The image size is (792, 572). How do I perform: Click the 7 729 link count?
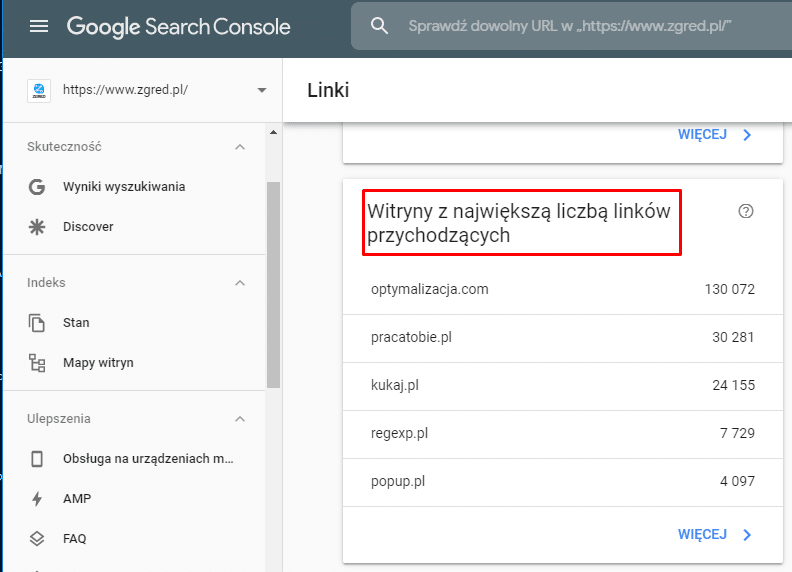(x=737, y=434)
